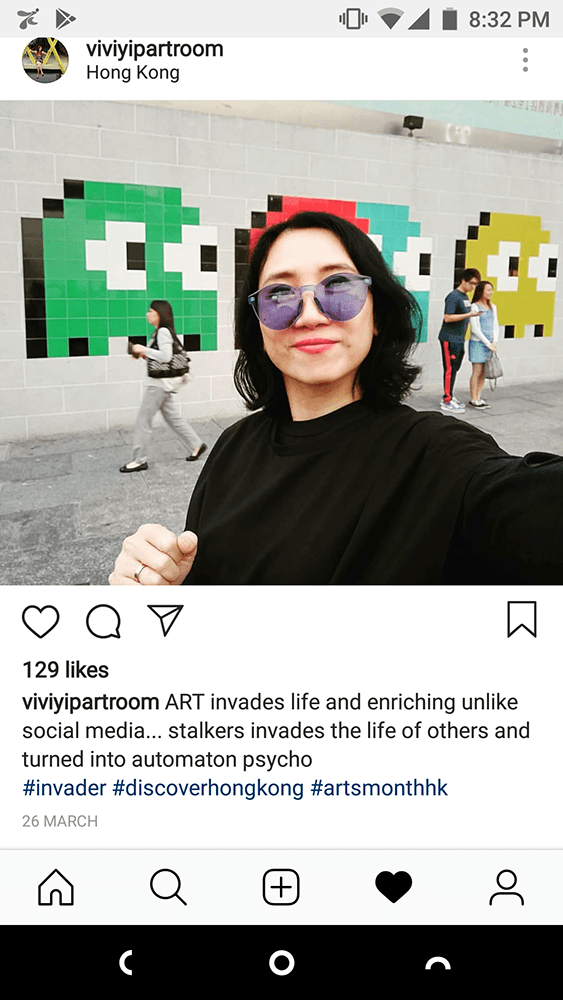Open the viviyipartroom profile picture
Viewport: 563px width, 1000px height.
[45, 60]
